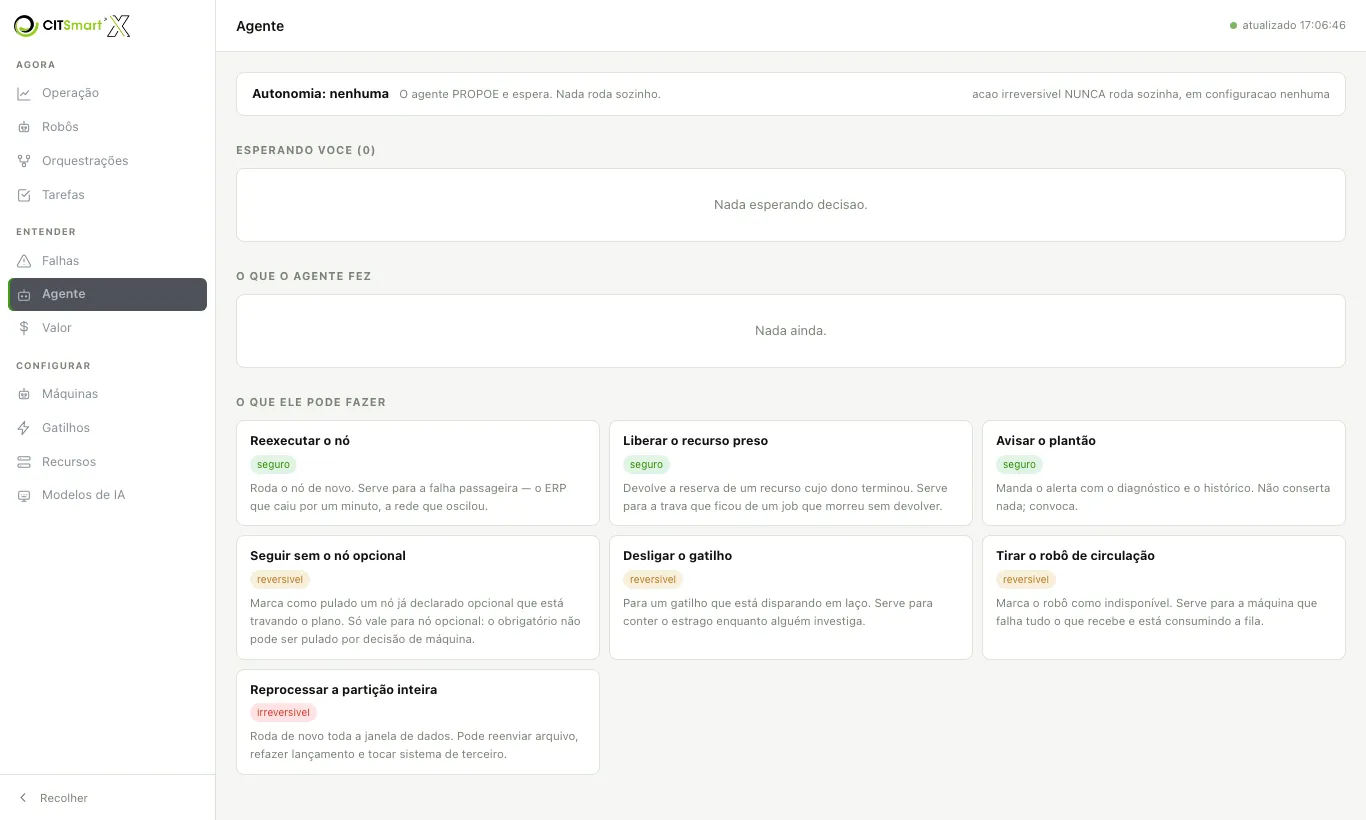Open Modelos de IA
The image size is (1366, 820).
pos(107,495)
